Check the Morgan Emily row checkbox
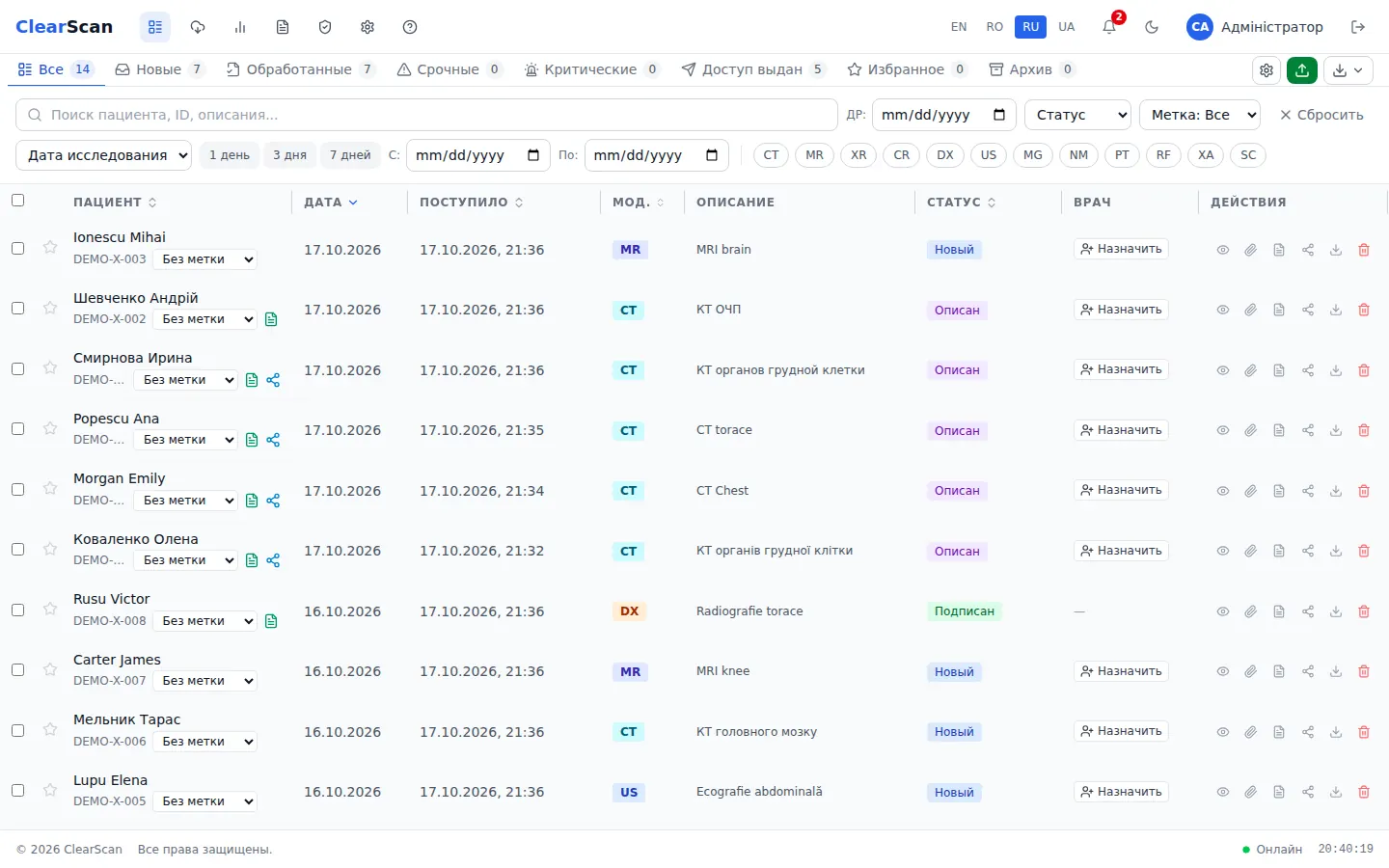This screenshot has height=868, width=1389. pyautogui.click(x=17, y=489)
